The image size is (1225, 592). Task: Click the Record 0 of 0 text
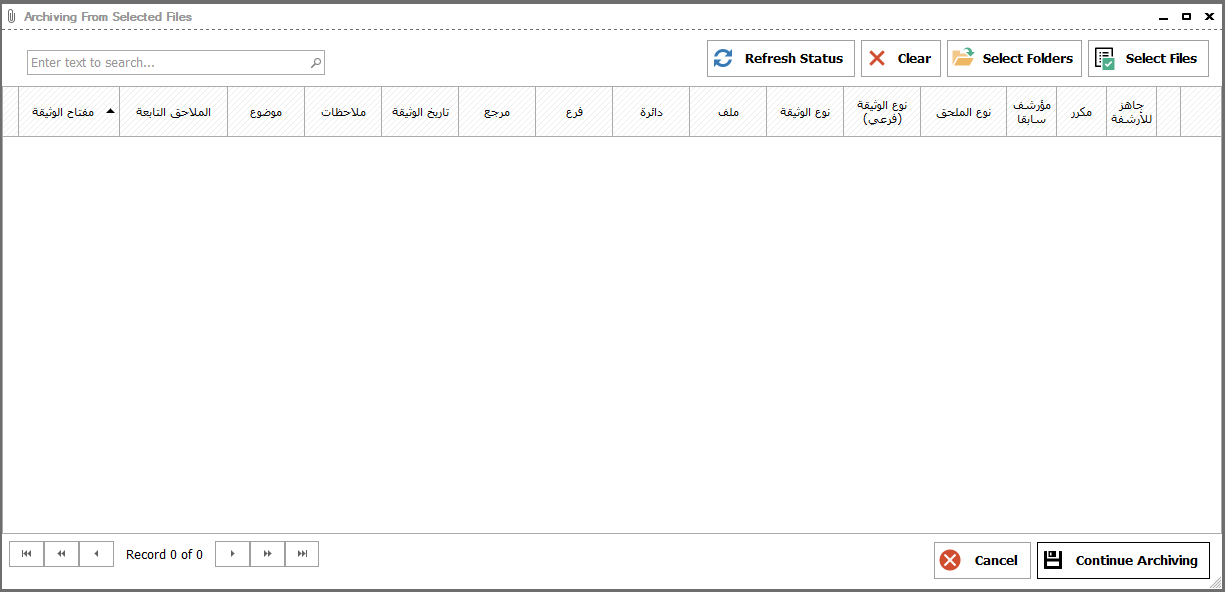(x=164, y=554)
